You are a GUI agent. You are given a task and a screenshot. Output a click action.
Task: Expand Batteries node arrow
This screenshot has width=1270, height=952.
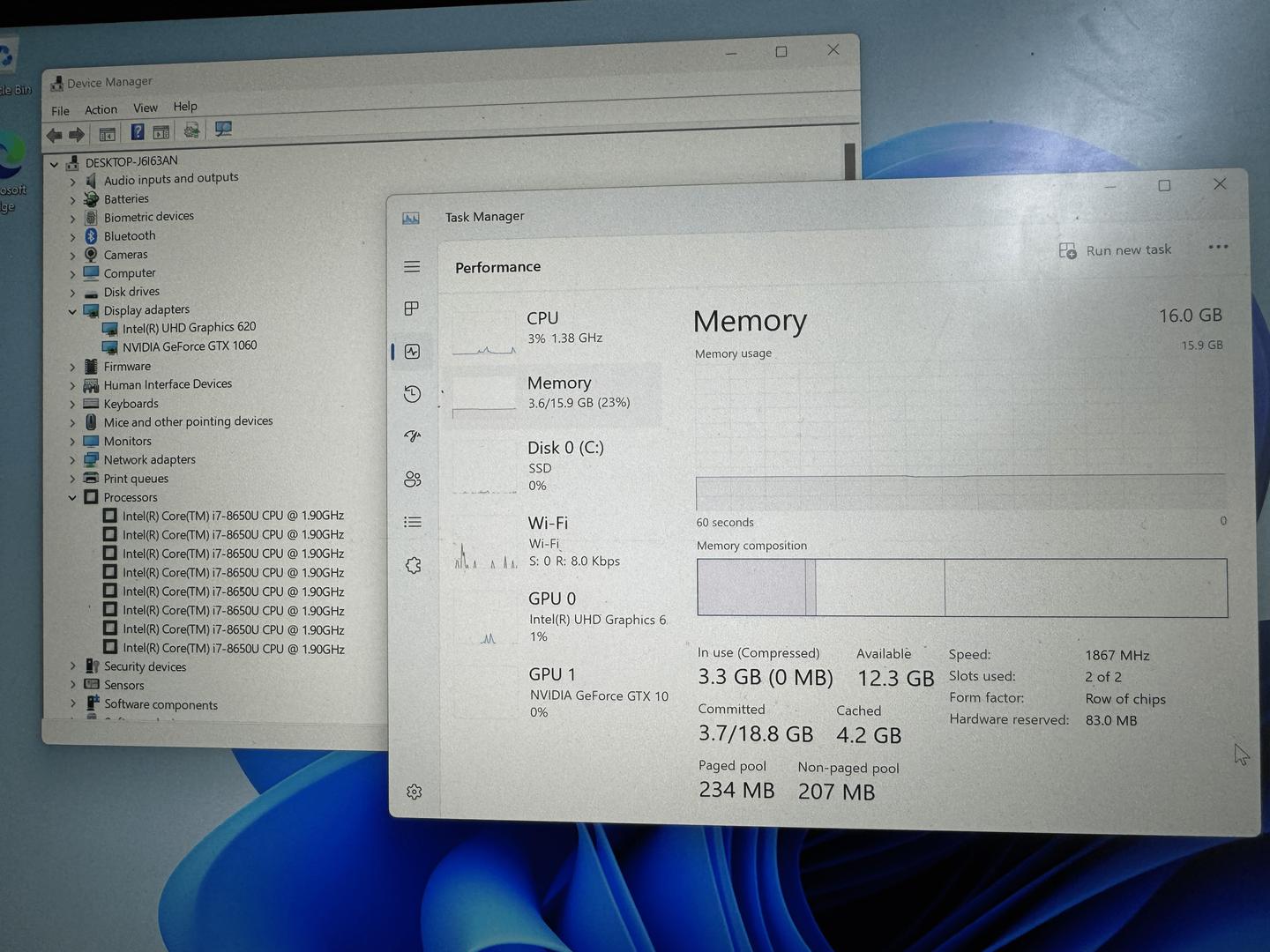[x=73, y=201]
